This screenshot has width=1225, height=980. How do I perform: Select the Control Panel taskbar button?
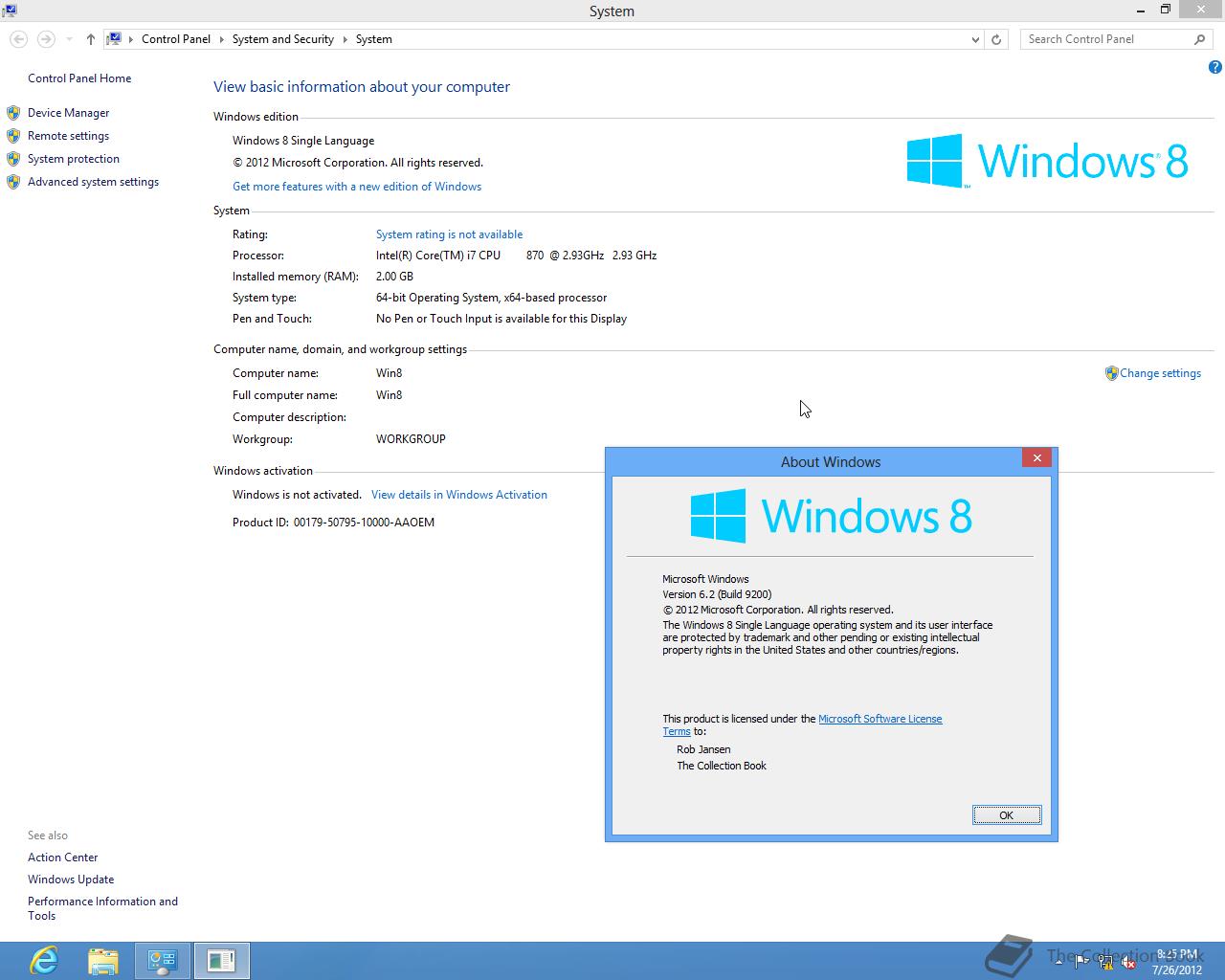tap(163, 960)
